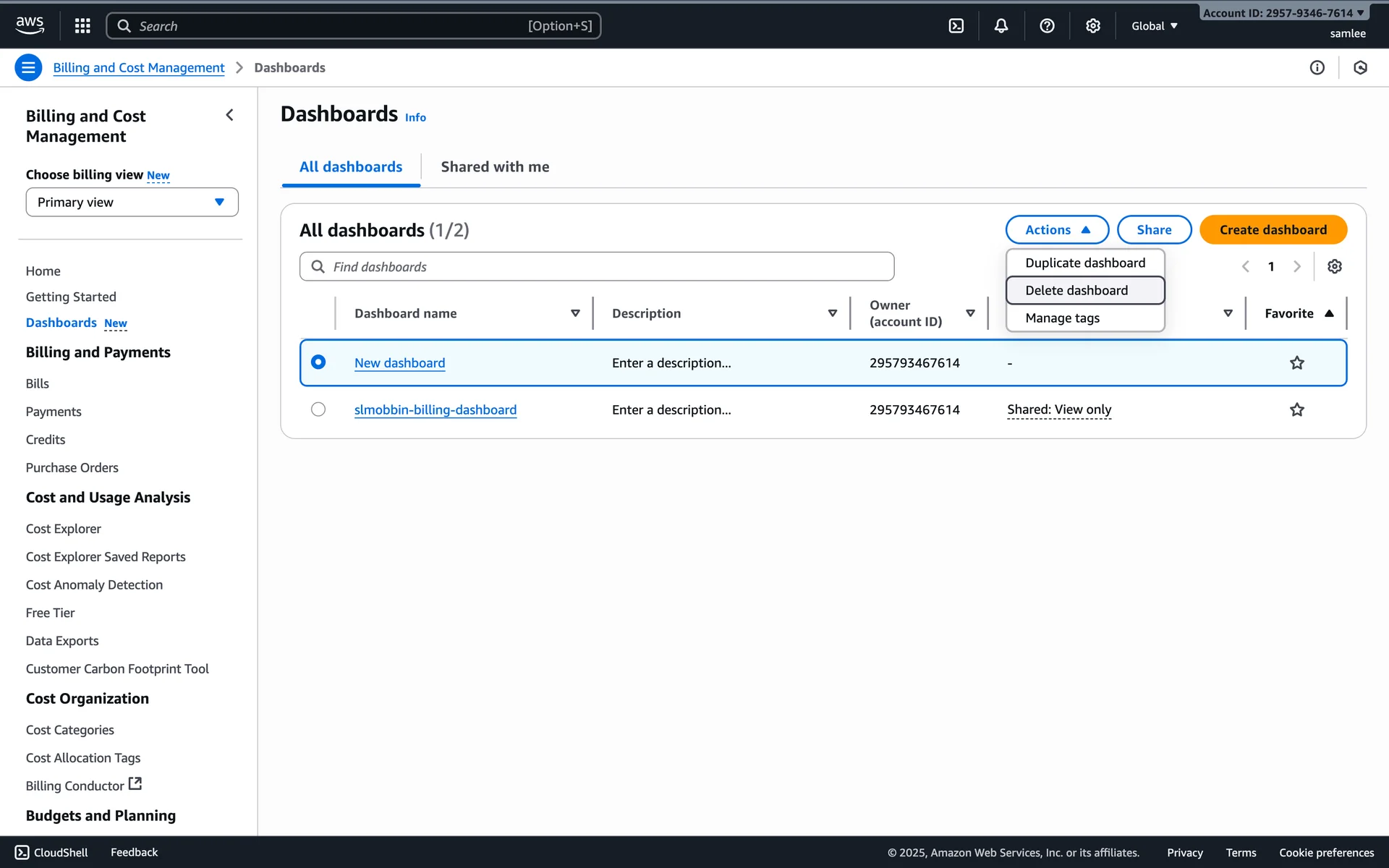This screenshot has width=1389, height=868.
Task: Open table preferences gear icon
Action: pos(1334,267)
